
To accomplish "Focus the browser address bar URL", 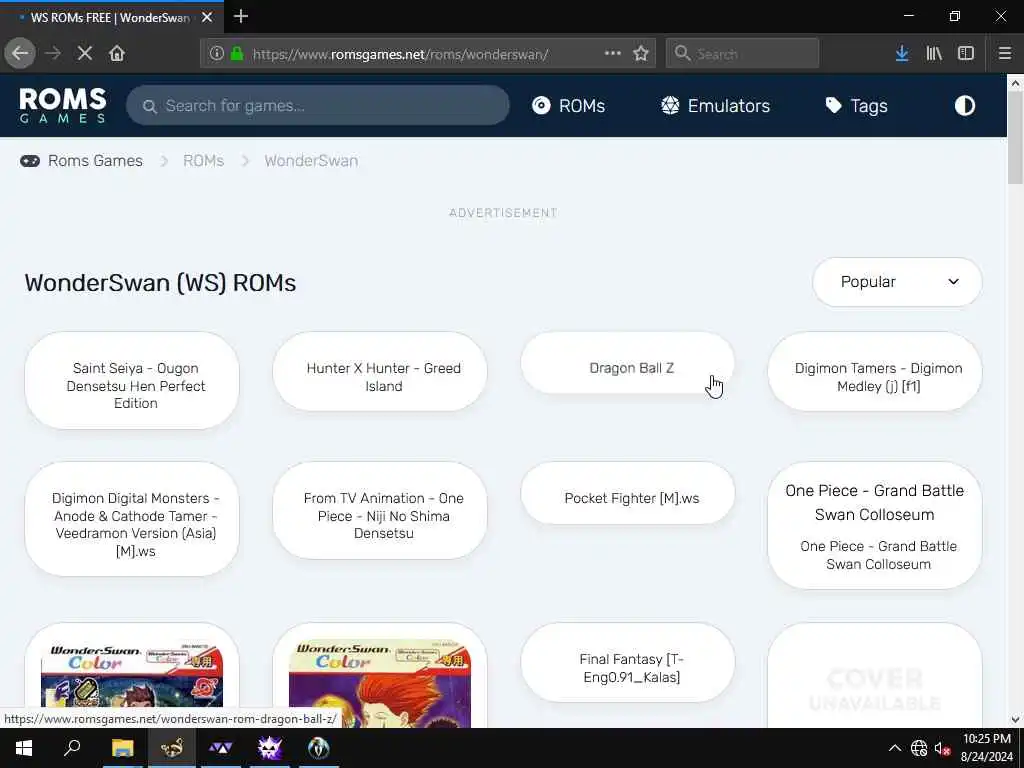I will 400,54.
